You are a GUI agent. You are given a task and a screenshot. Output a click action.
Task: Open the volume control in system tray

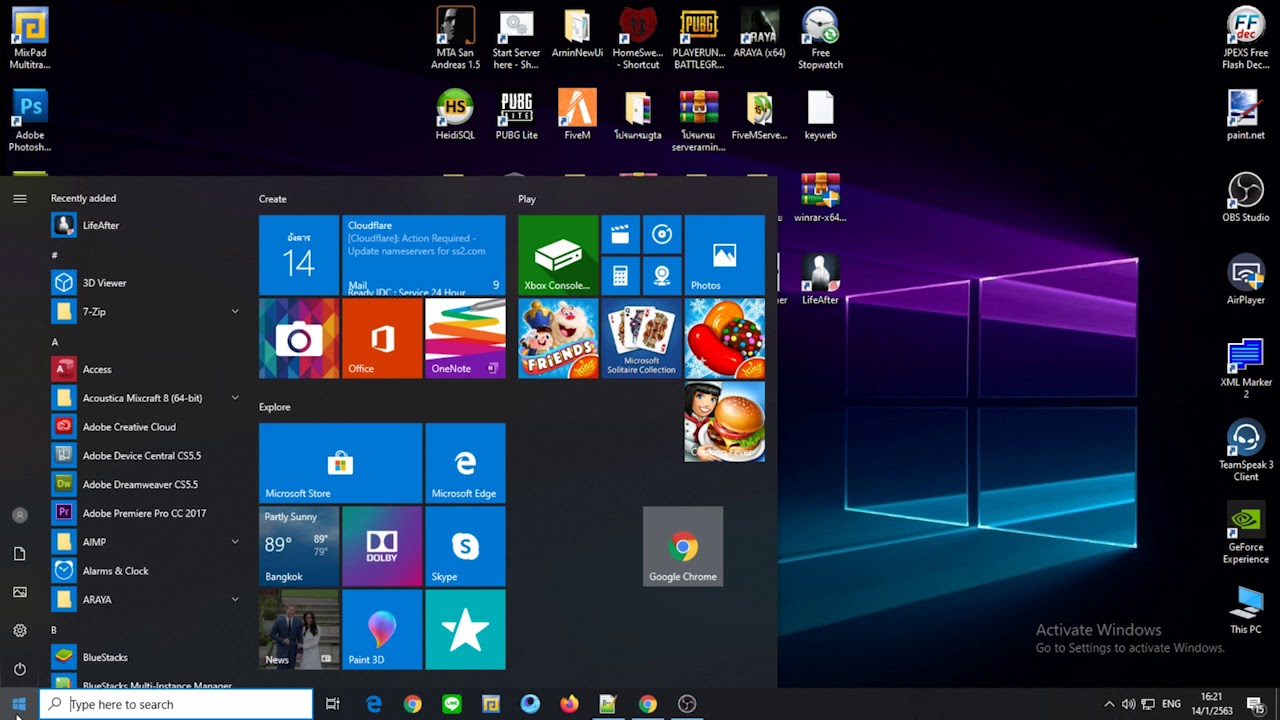[1128, 704]
